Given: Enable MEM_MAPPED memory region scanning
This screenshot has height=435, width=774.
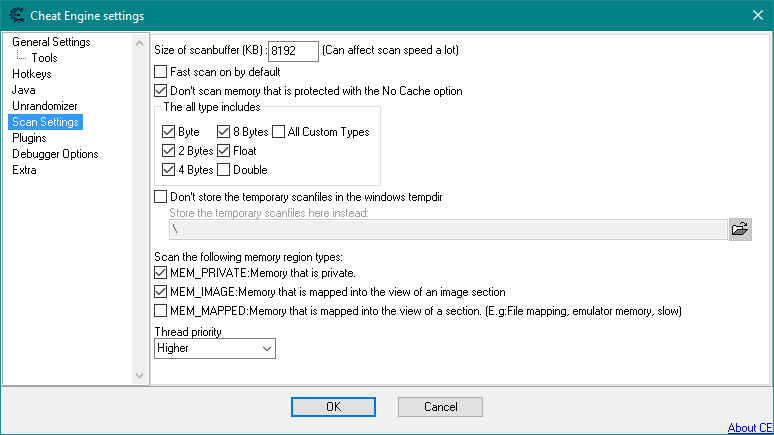Looking at the screenshot, I should coord(161,311).
